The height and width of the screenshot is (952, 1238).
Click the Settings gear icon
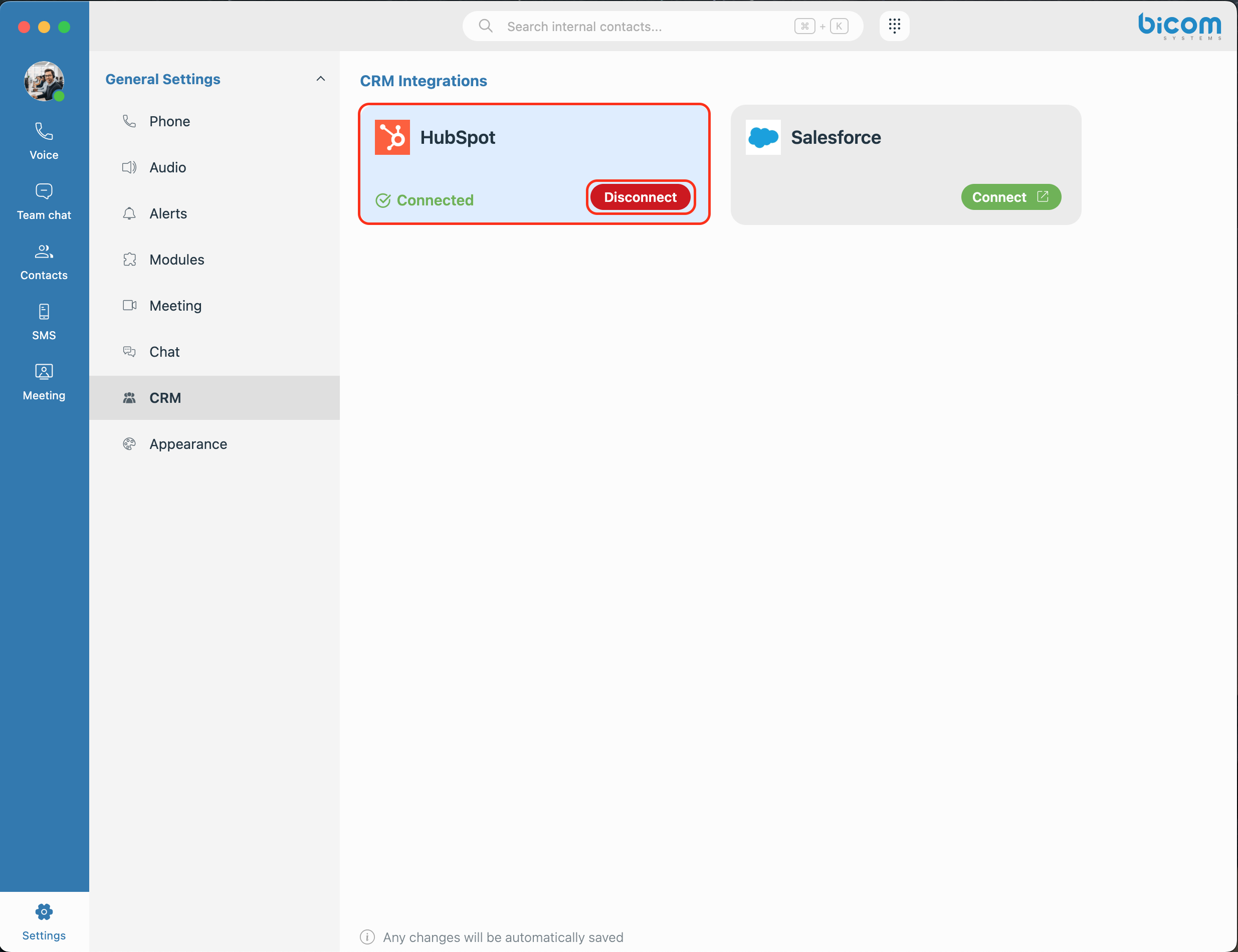(x=44, y=912)
